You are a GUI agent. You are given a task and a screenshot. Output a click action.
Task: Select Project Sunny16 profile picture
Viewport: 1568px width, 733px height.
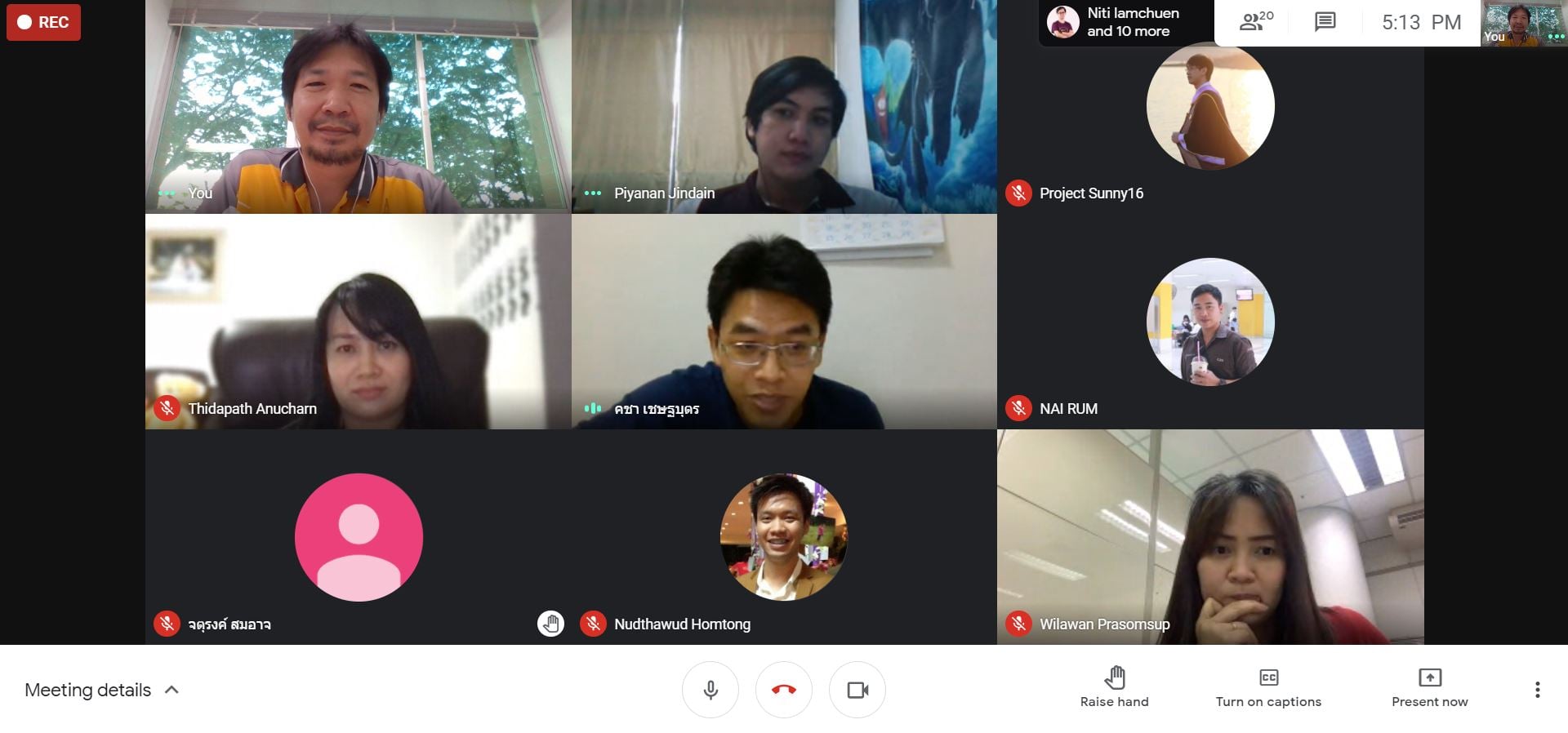tap(1210, 106)
